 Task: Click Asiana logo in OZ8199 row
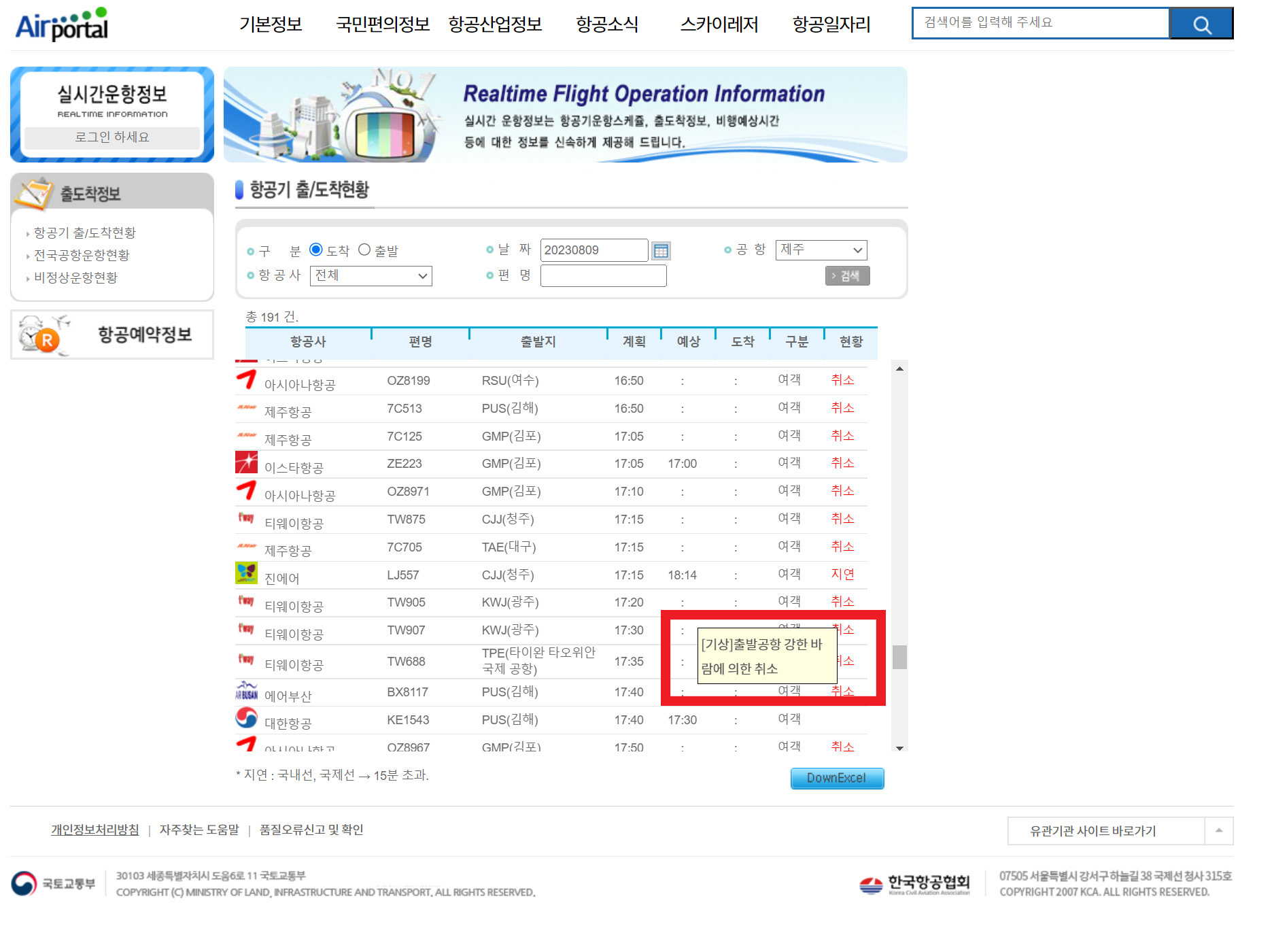tap(246, 379)
